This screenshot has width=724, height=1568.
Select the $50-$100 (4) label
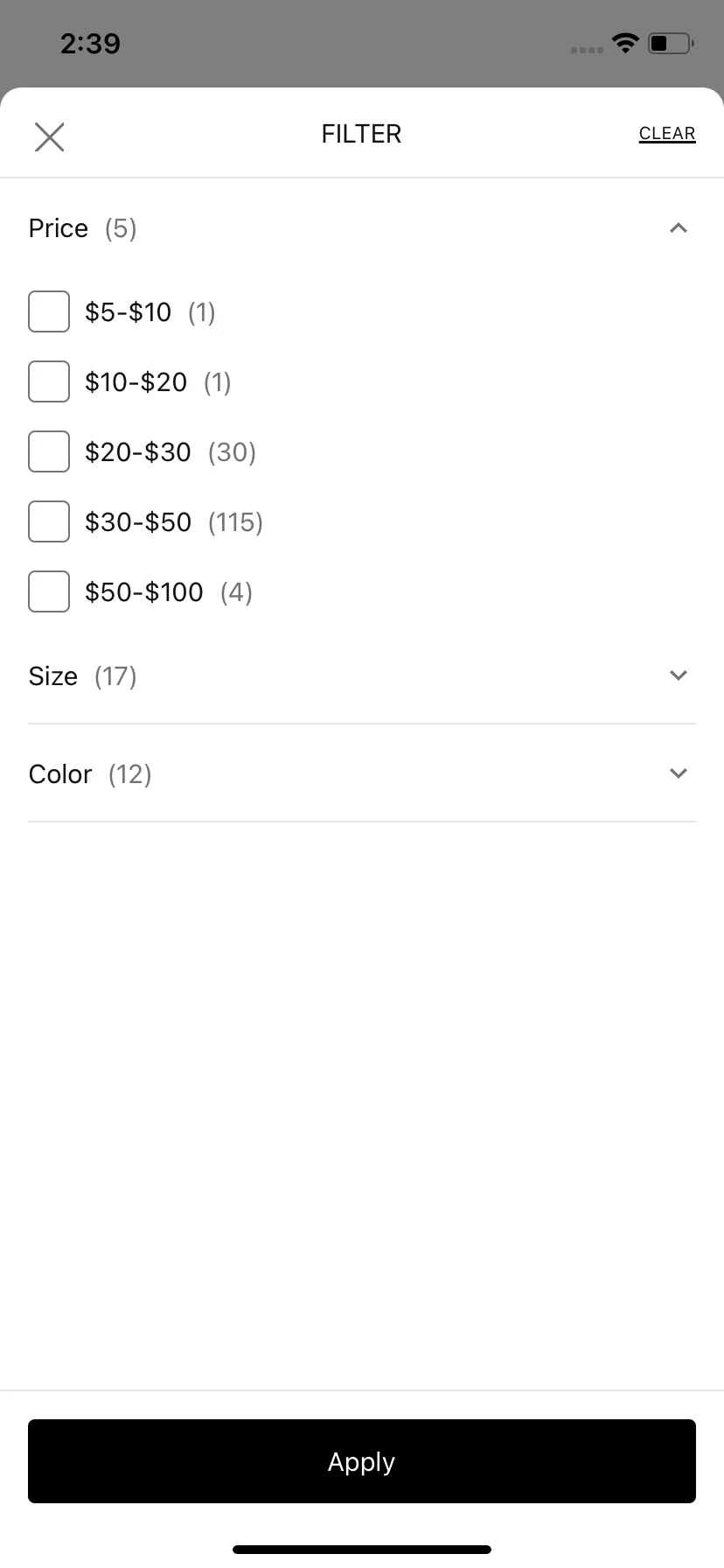click(169, 592)
